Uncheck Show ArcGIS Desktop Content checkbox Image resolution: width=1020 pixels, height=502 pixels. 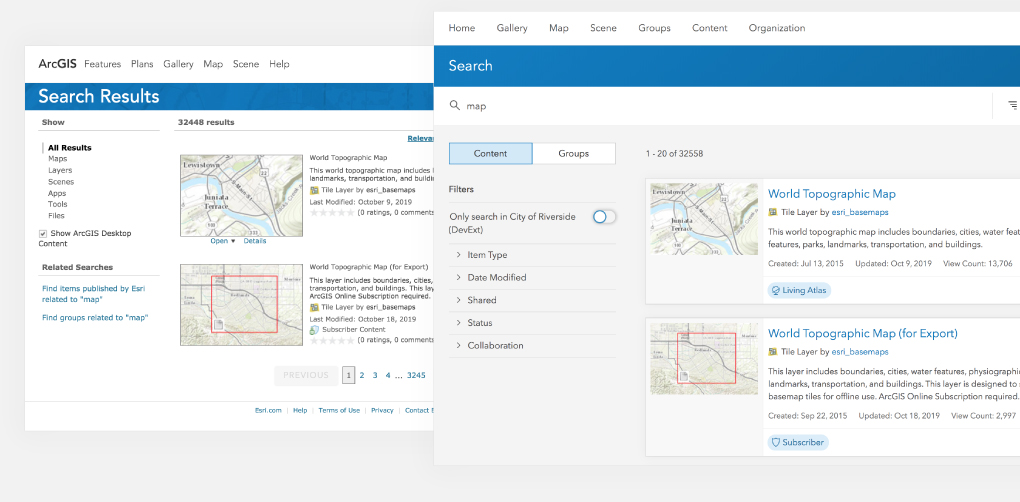tap(43, 233)
